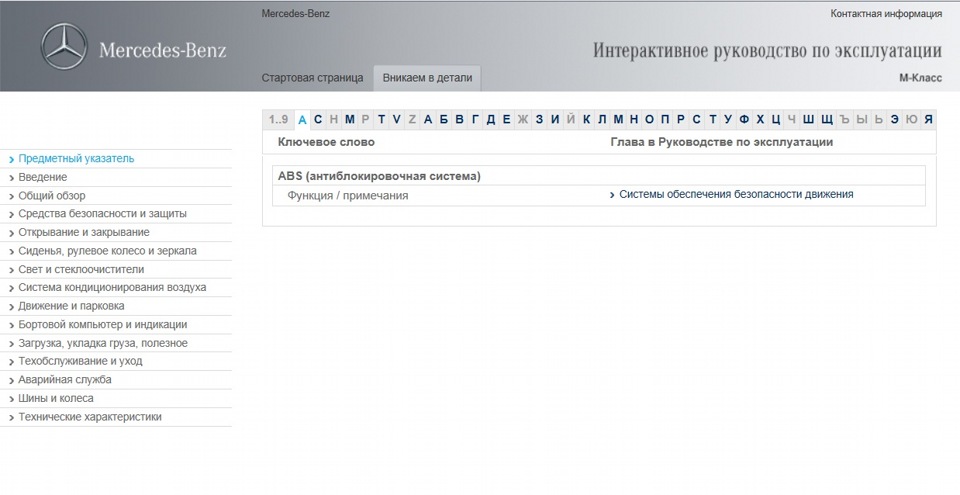The width and height of the screenshot is (960, 495).
Task: Select the 1..9 index entry
Action: pyautogui.click(x=278, y=119)
